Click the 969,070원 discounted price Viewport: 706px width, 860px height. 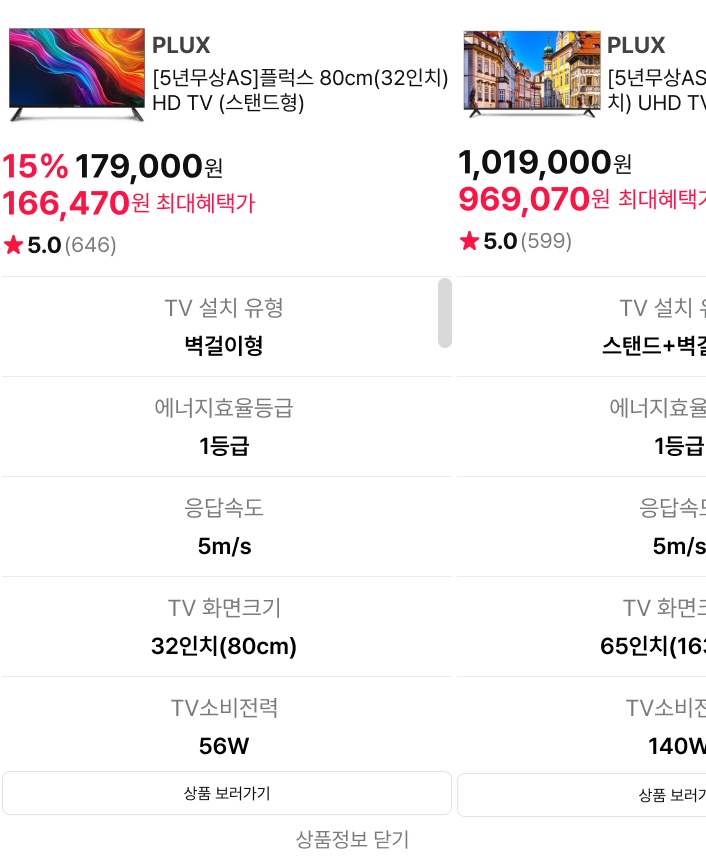point(533,199)
